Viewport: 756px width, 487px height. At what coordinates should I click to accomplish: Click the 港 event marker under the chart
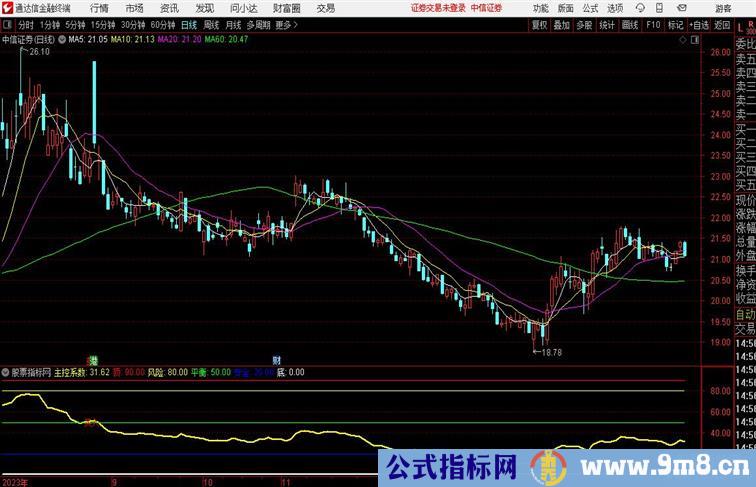tap(93, 359)
